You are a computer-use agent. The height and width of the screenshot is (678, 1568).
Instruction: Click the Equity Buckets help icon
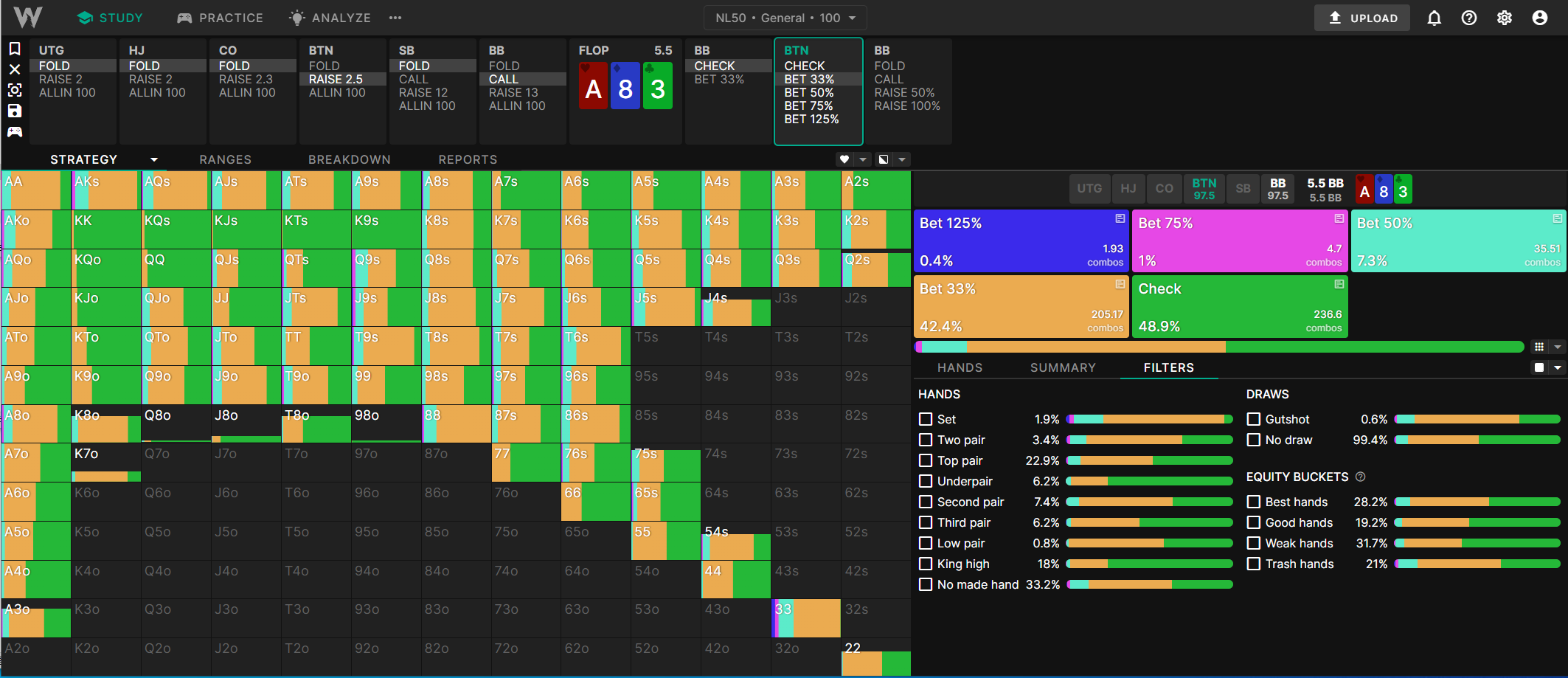(x=1361, y=477)
